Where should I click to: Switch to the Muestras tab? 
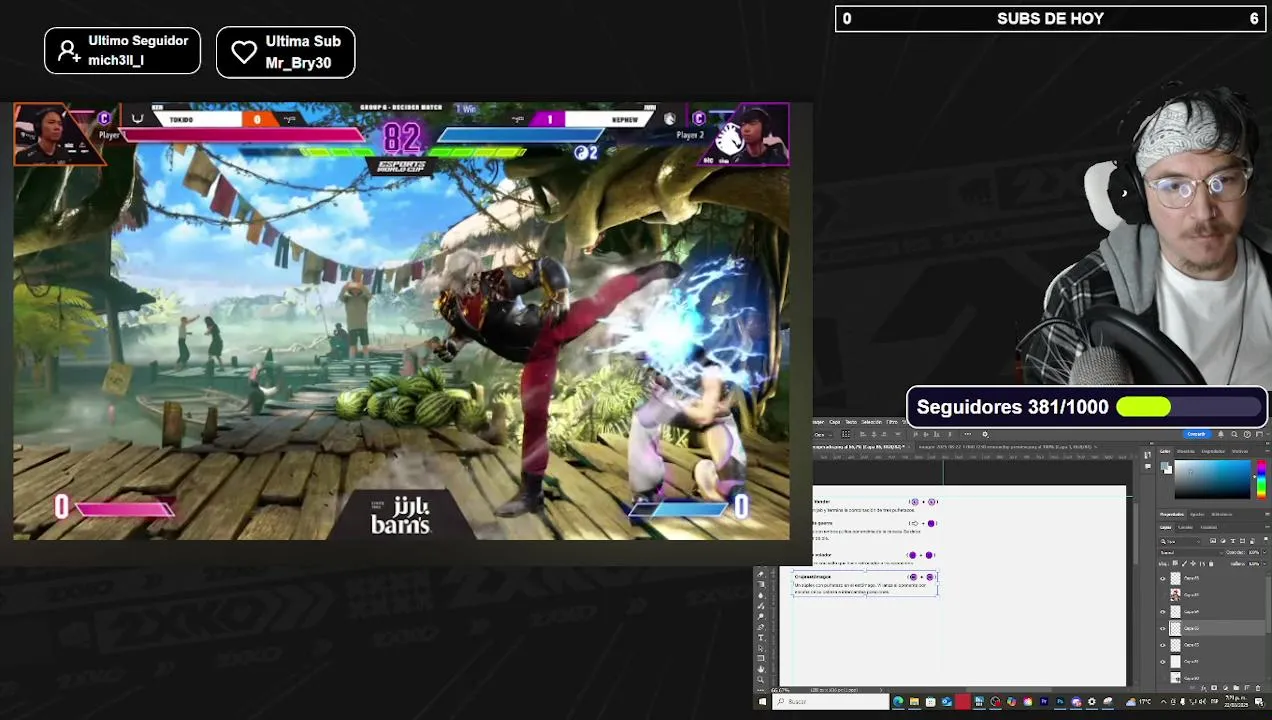(1186, 451)
